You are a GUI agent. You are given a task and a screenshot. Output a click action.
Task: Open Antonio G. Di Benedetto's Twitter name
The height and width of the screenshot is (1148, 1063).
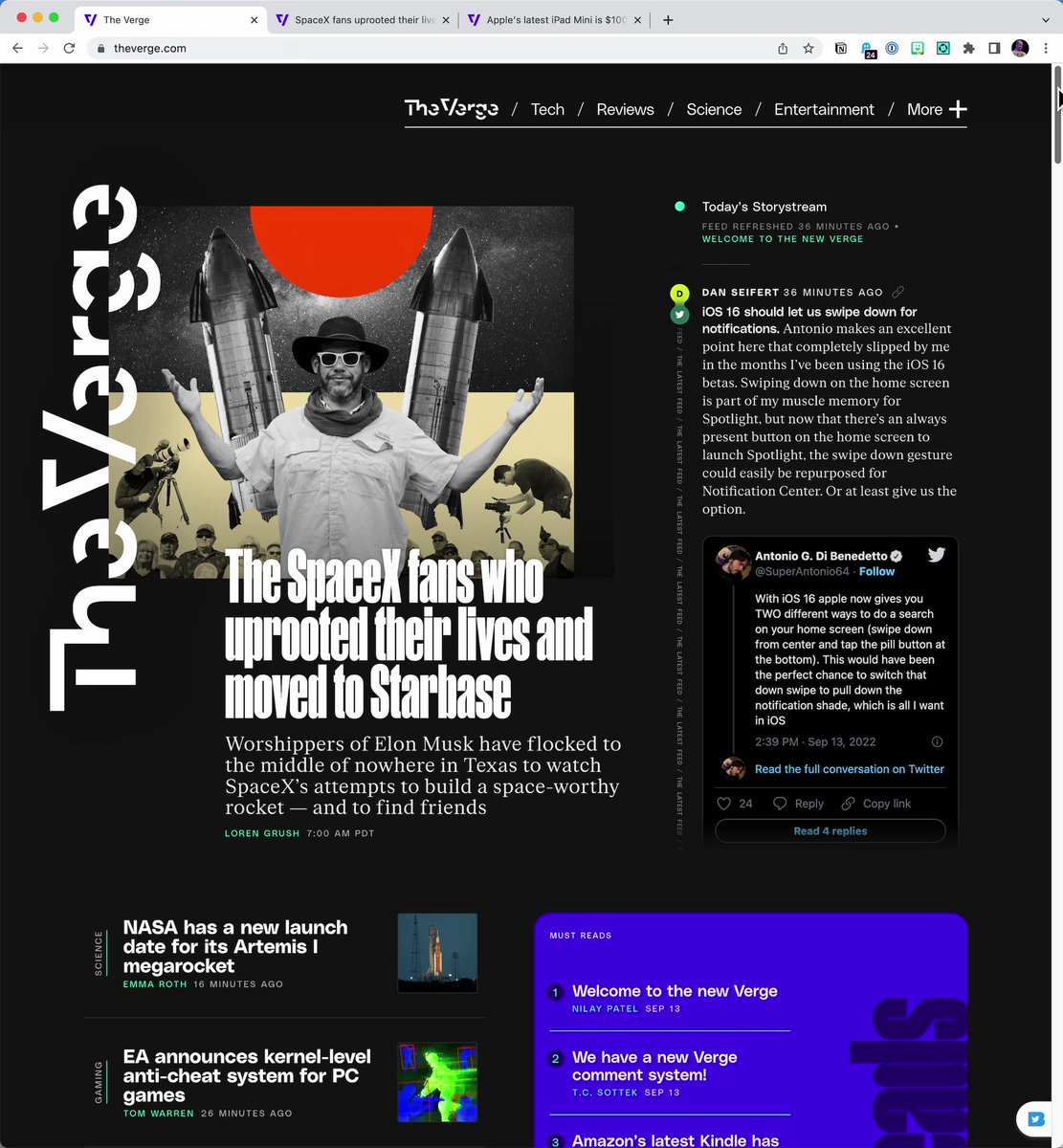point(821,556)
